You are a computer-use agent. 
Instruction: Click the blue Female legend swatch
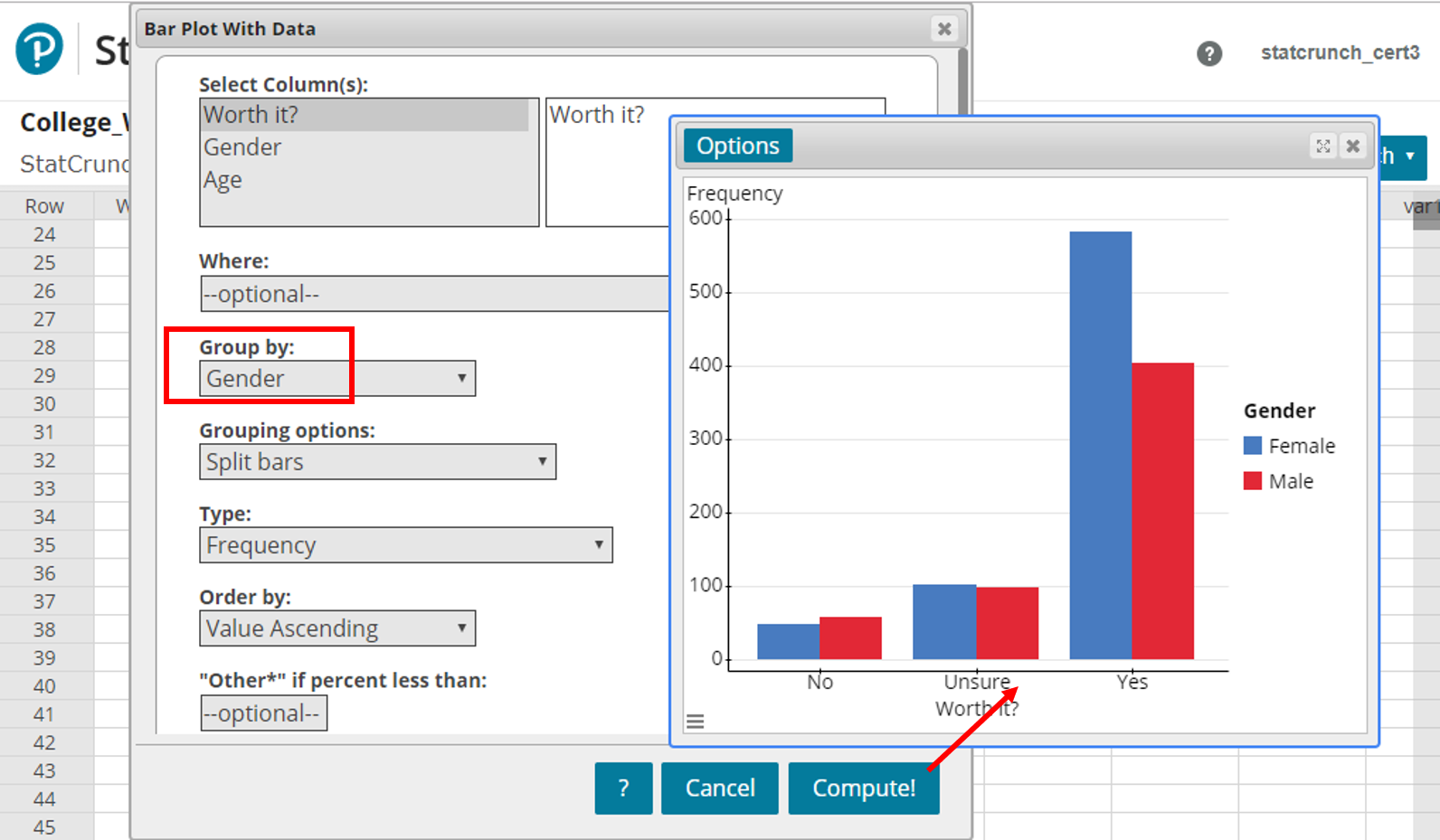click(x=1252, y=446)
